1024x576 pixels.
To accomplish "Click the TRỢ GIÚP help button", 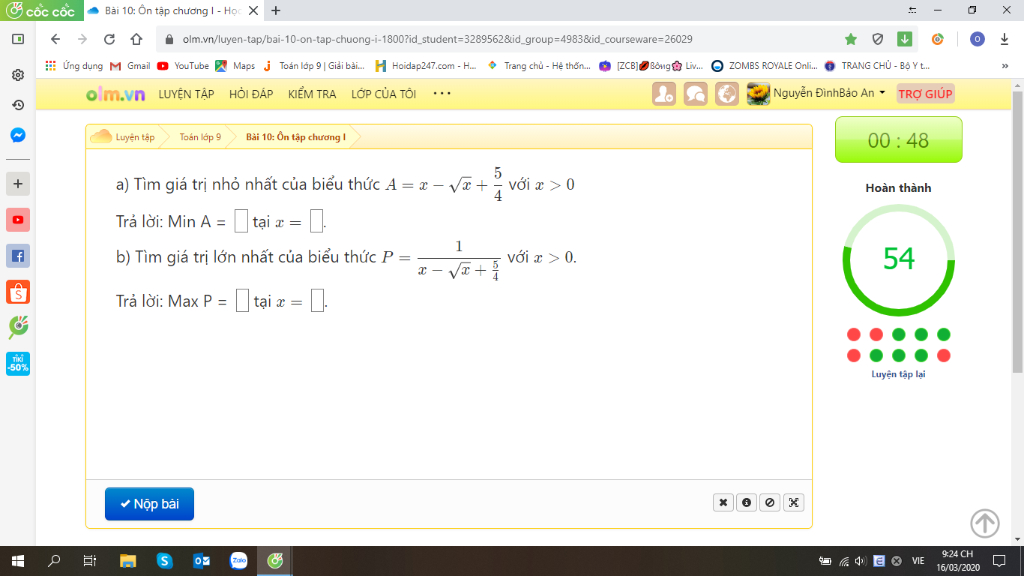I will pyautogui.click(x=925, y=94).
